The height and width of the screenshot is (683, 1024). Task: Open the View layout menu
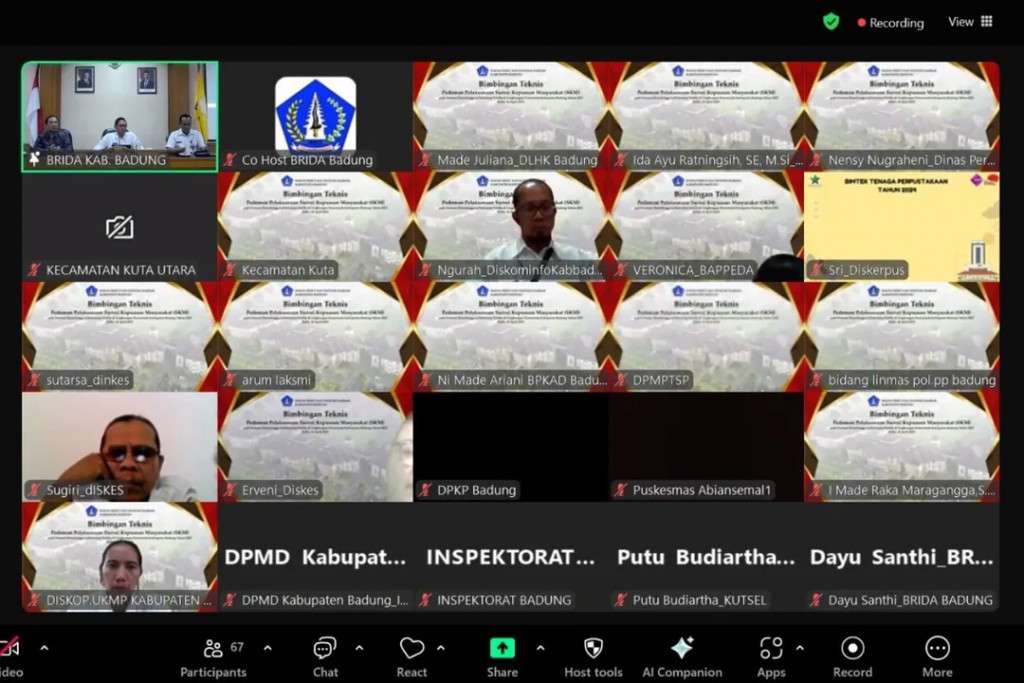coord(969,22)
